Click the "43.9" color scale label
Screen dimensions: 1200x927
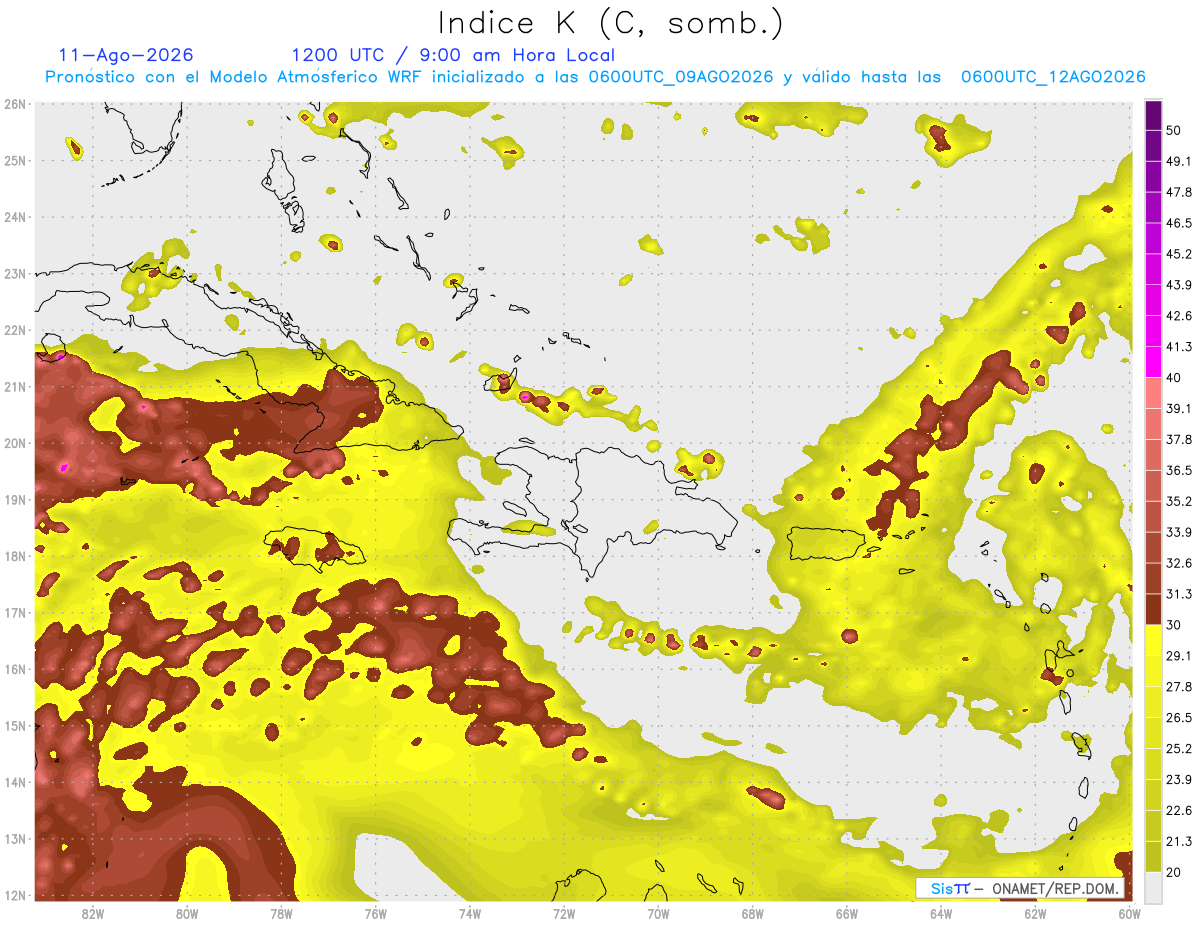1179,286
